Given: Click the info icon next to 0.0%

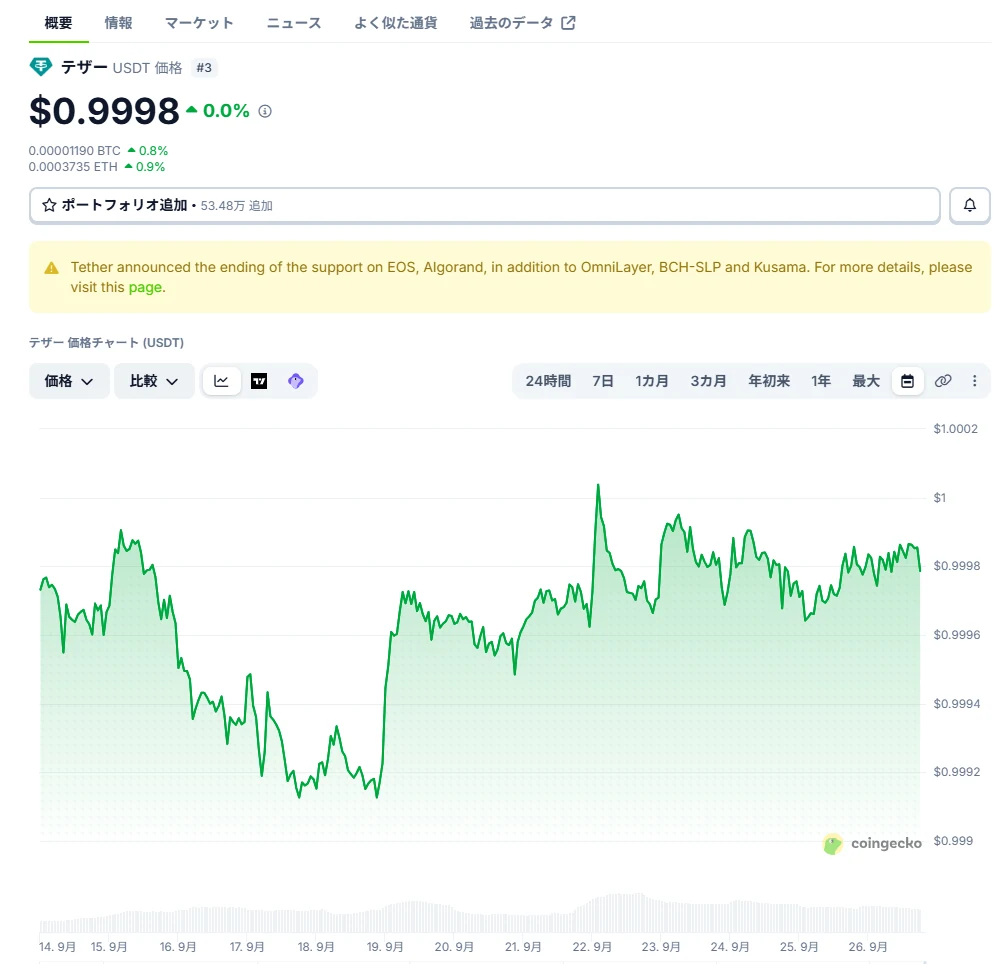Looking at the screenshot, I should pos(265,111).
